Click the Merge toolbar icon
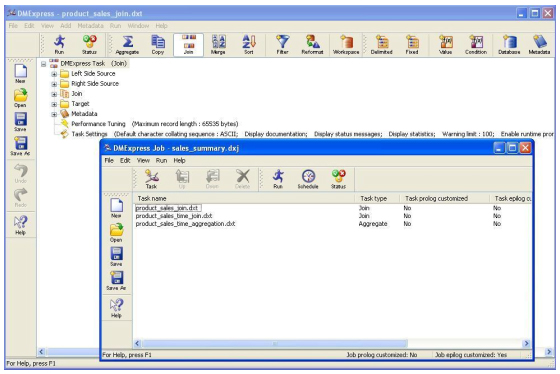560x374 pixels. click(x=218, y=45)
